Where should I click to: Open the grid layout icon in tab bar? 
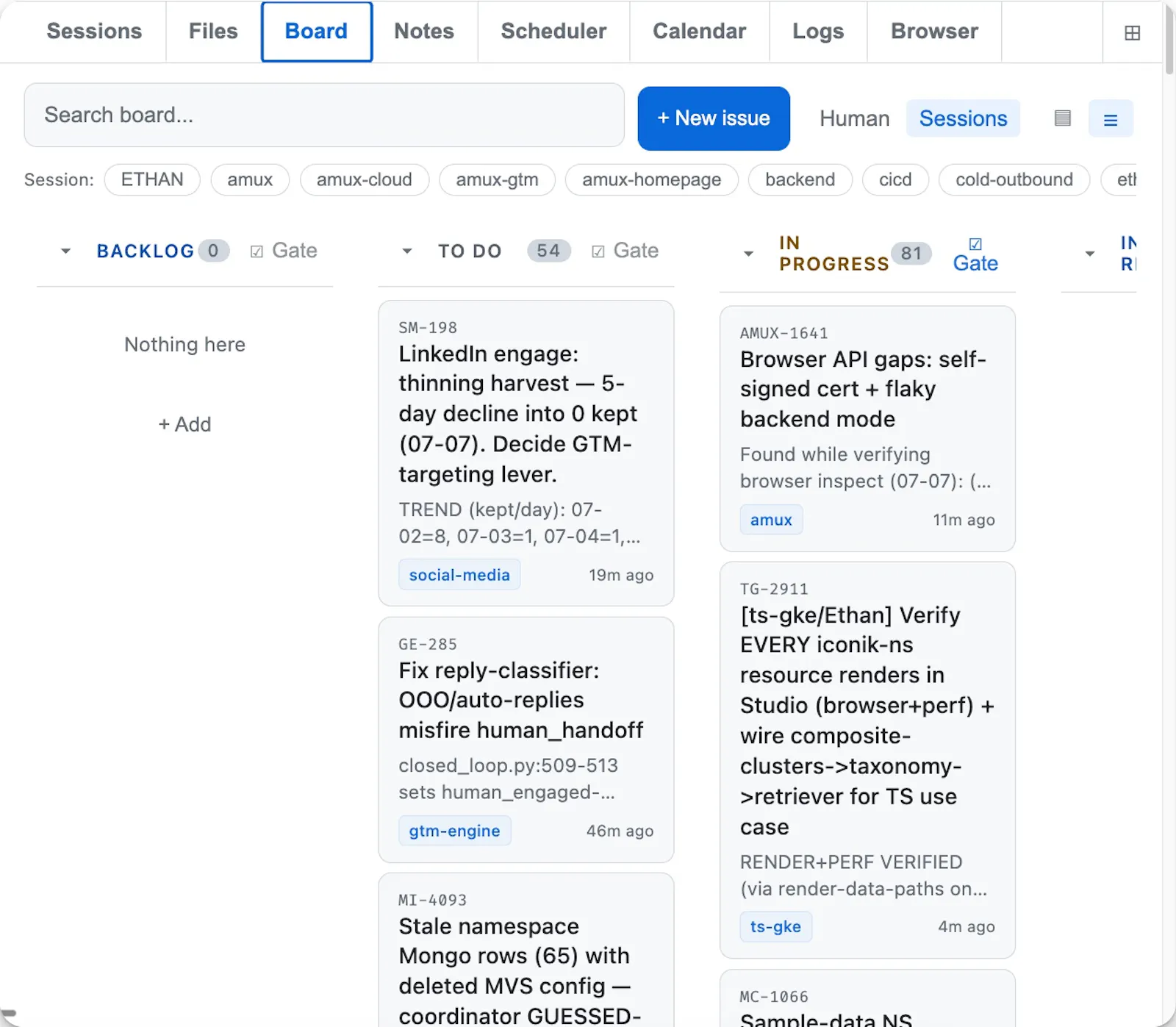click(x=1132, y=32)
